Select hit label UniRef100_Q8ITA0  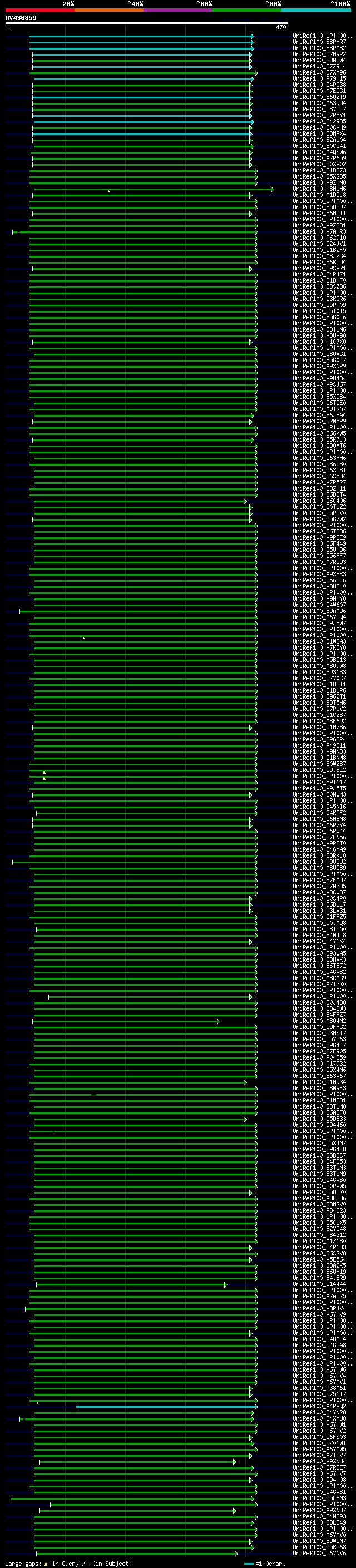pos(319,929)
